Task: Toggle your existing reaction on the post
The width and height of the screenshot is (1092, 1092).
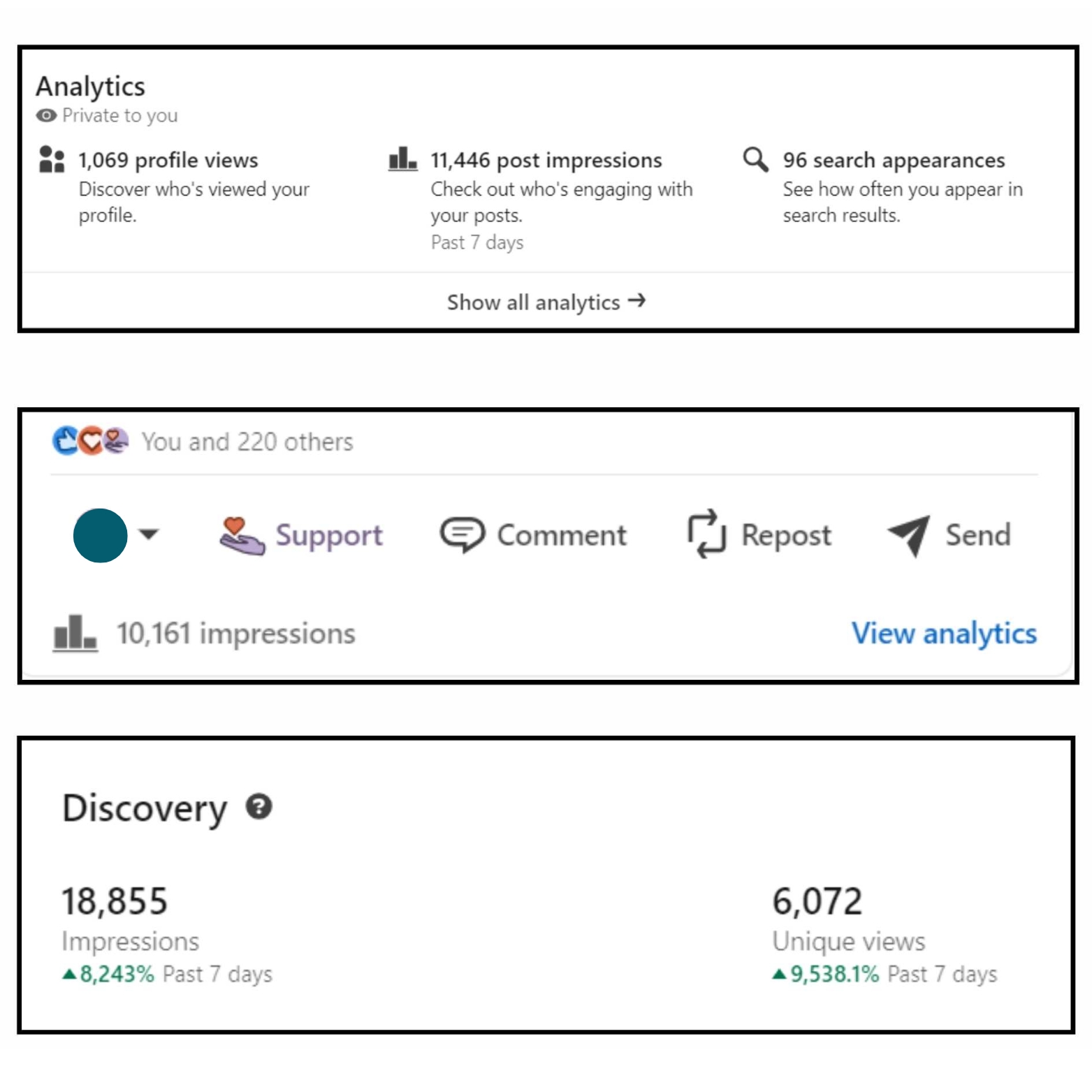Action: click(x=99, y=537)
